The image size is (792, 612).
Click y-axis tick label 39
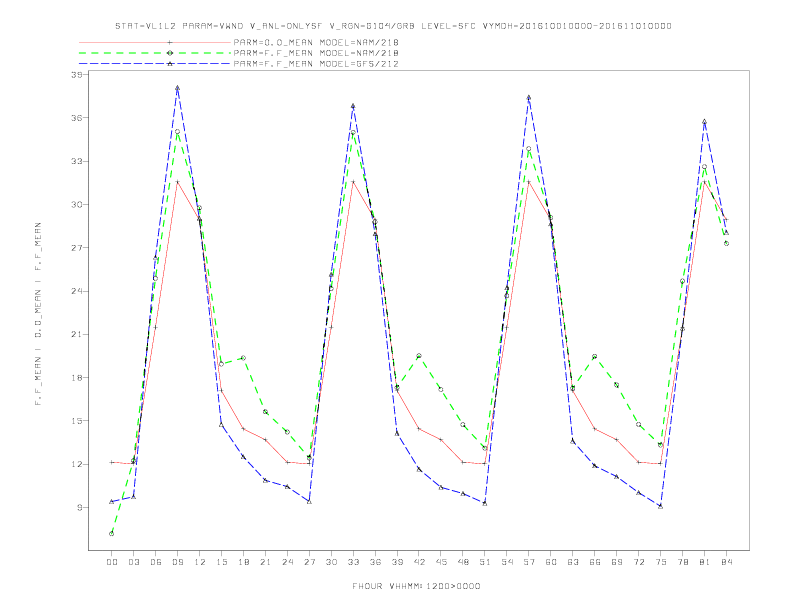(x=77, y=75)
